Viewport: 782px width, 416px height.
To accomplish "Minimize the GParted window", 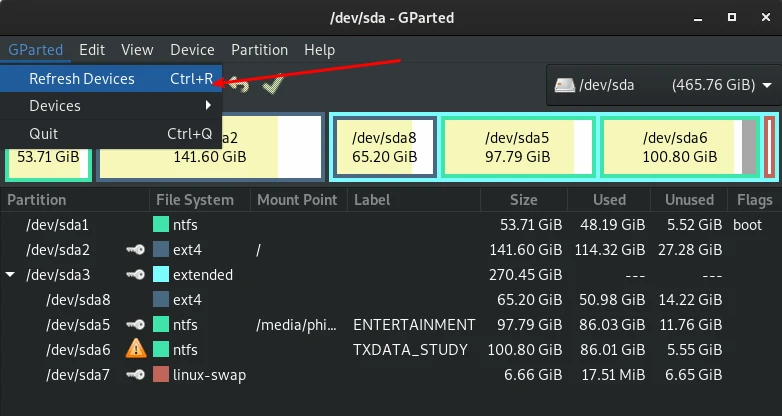I will click(x=698, y=18).
